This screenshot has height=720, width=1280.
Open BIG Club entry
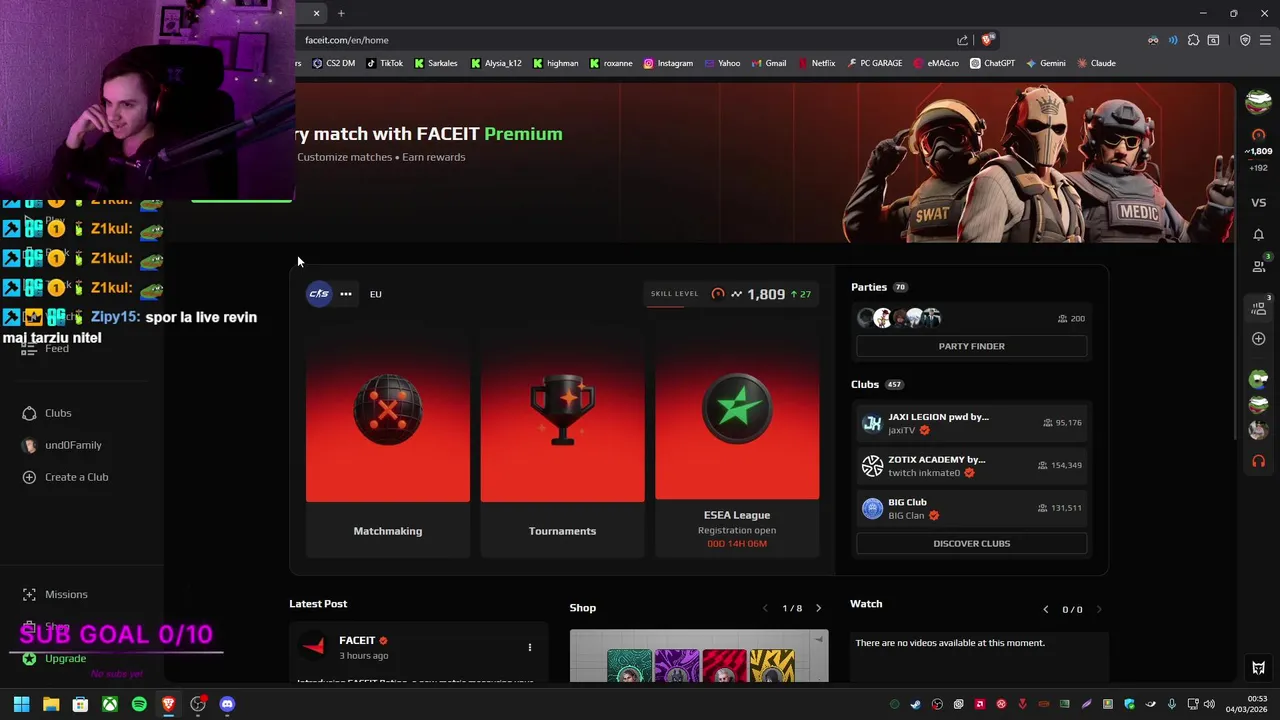971,508
